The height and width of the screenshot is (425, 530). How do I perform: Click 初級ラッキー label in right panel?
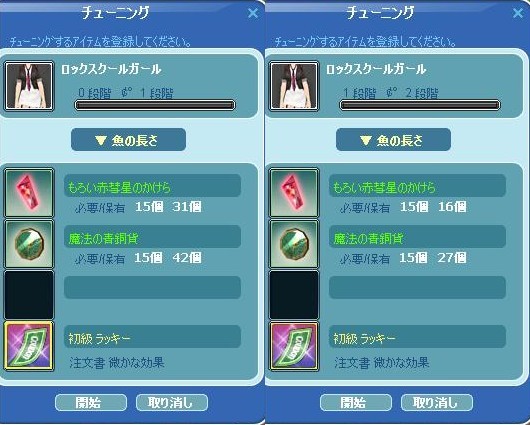pos(364,338)
